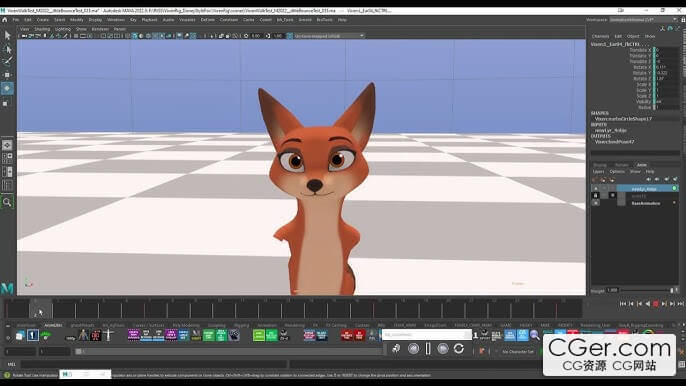Switch to single perspective panel layout
The width and height of the screenshot is (686, 386).
point(7,145)
